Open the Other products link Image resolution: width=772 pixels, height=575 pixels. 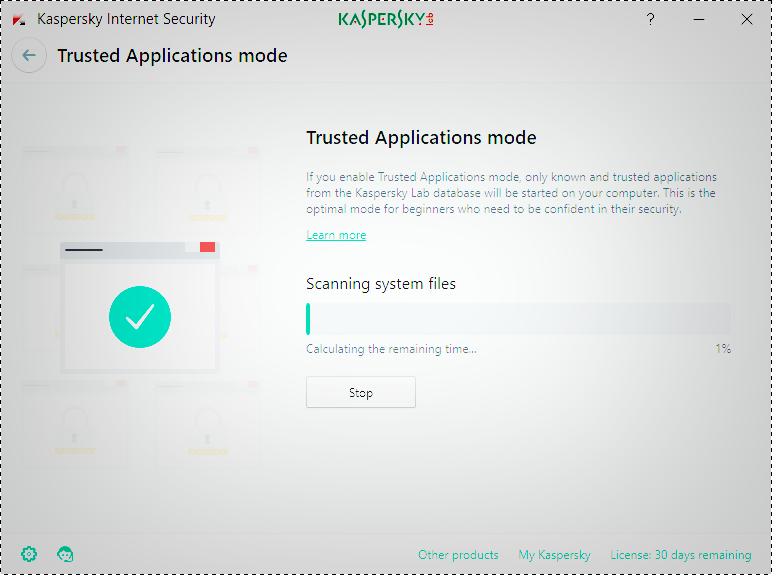pyautogui.click(x=458, y=555)
